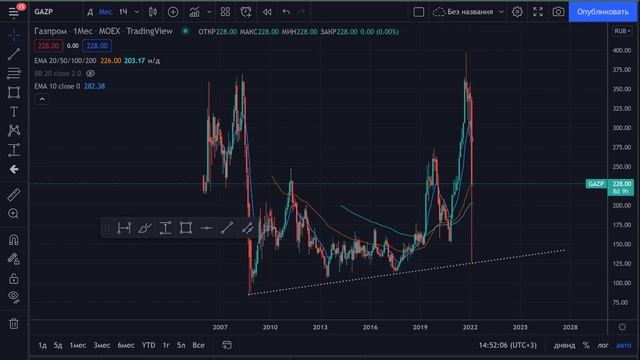Viewport: 640px width, 360px height.
Task: Undo the last chart action
Action: point(286,12)
